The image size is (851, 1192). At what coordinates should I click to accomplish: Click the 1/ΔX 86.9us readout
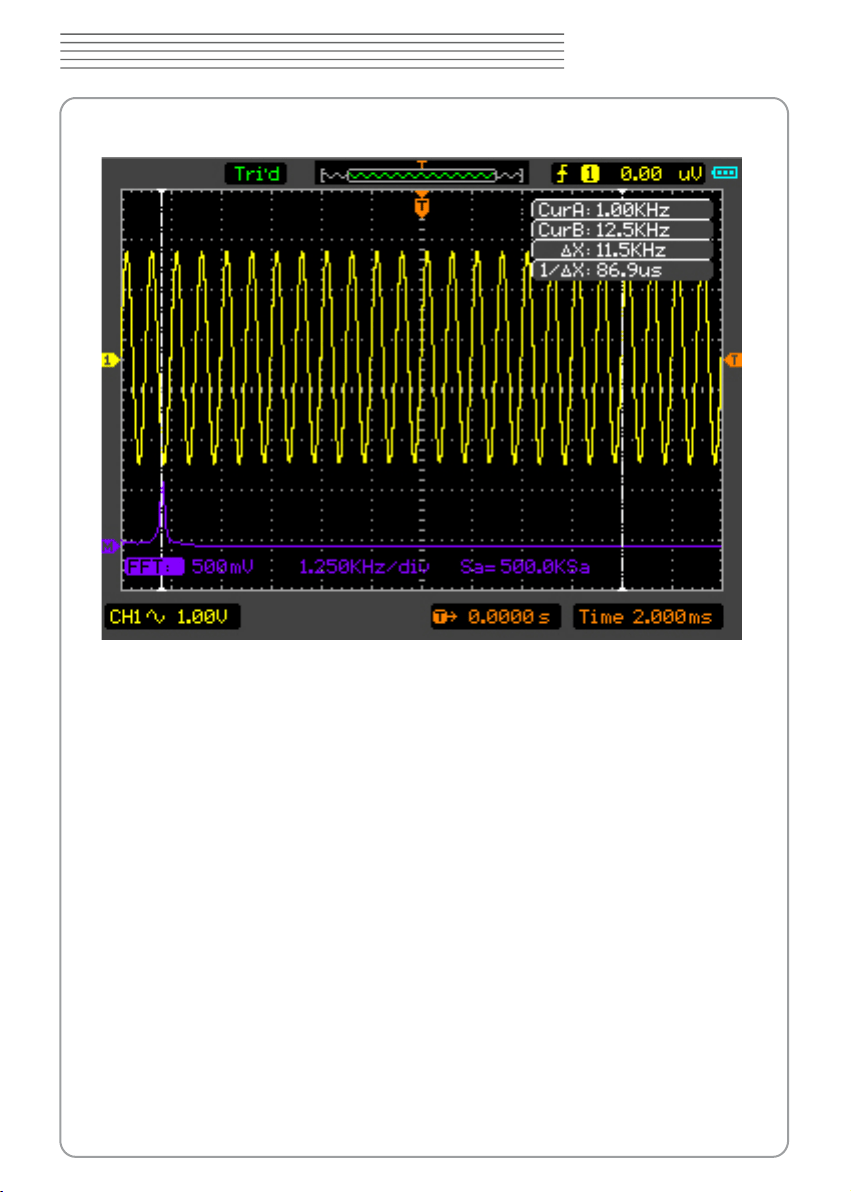pos(621,270)
